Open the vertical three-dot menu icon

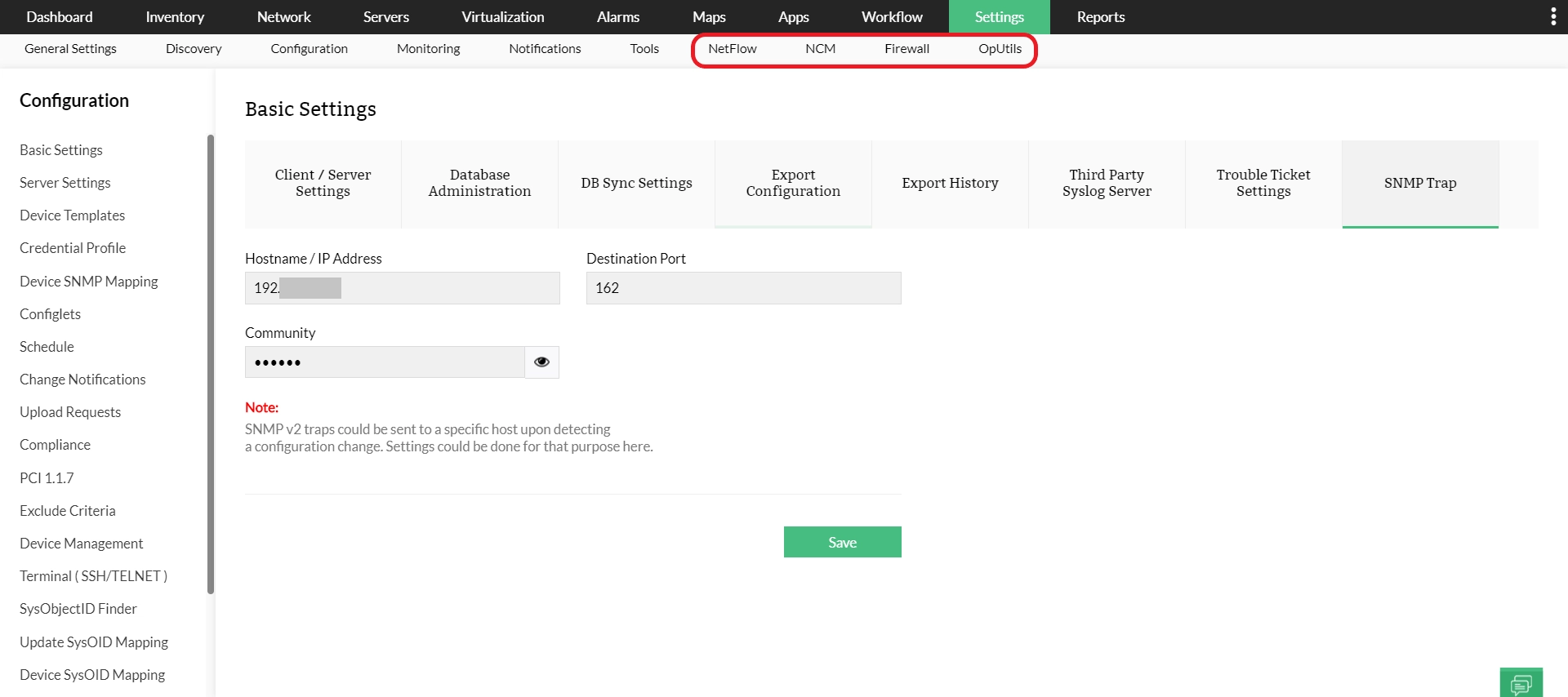click(1552, 17)
